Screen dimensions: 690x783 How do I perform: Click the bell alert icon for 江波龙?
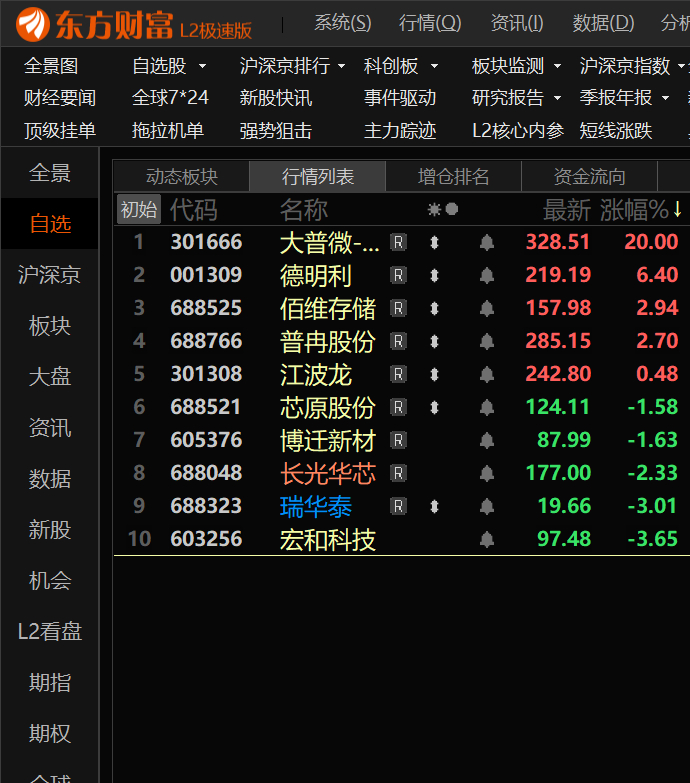point(487,375)
